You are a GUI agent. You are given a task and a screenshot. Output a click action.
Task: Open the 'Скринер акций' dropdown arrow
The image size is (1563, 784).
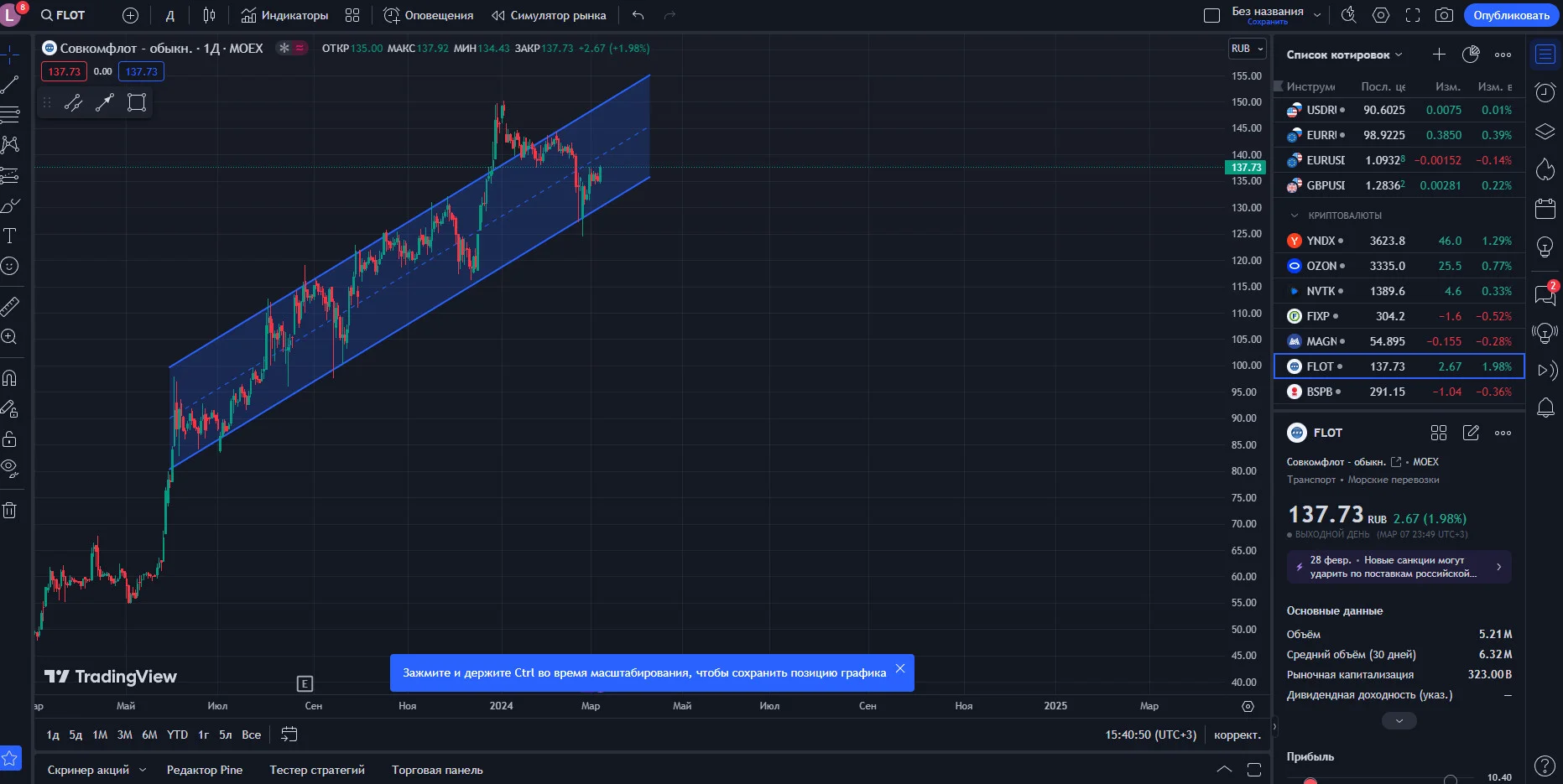pyautogui.click(x=143, y=770)
